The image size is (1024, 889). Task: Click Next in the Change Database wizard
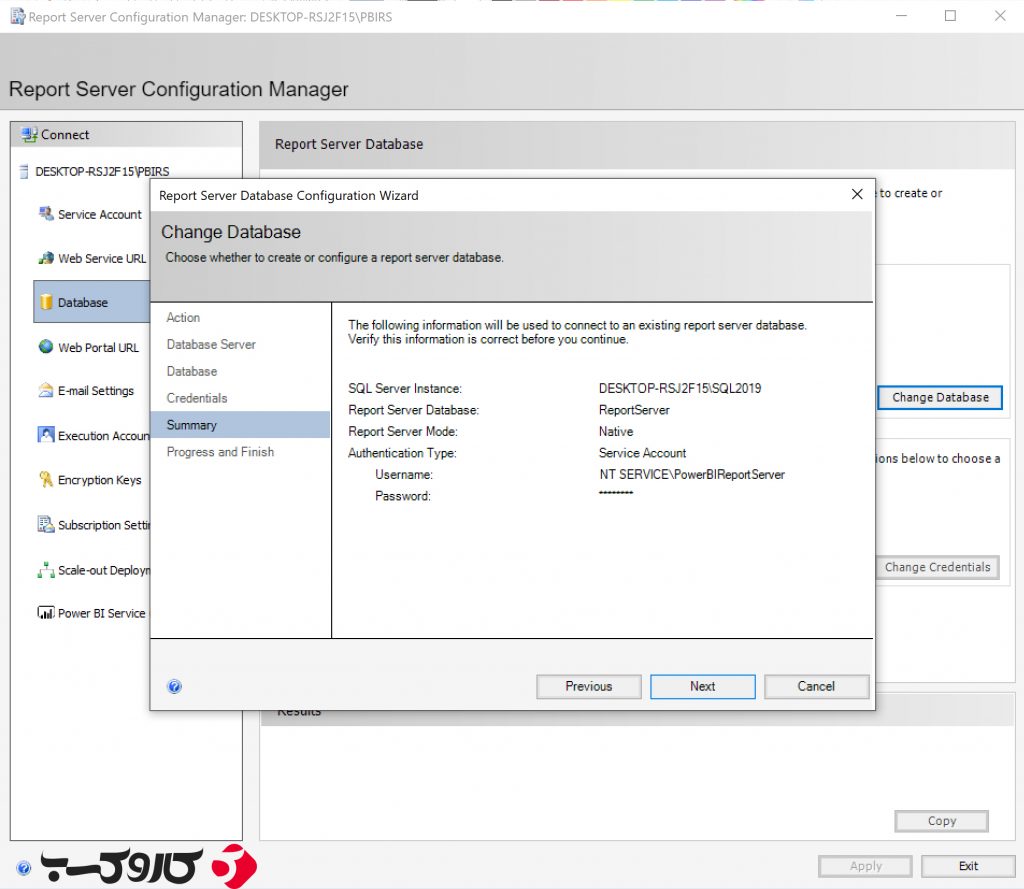click(702, 686)
